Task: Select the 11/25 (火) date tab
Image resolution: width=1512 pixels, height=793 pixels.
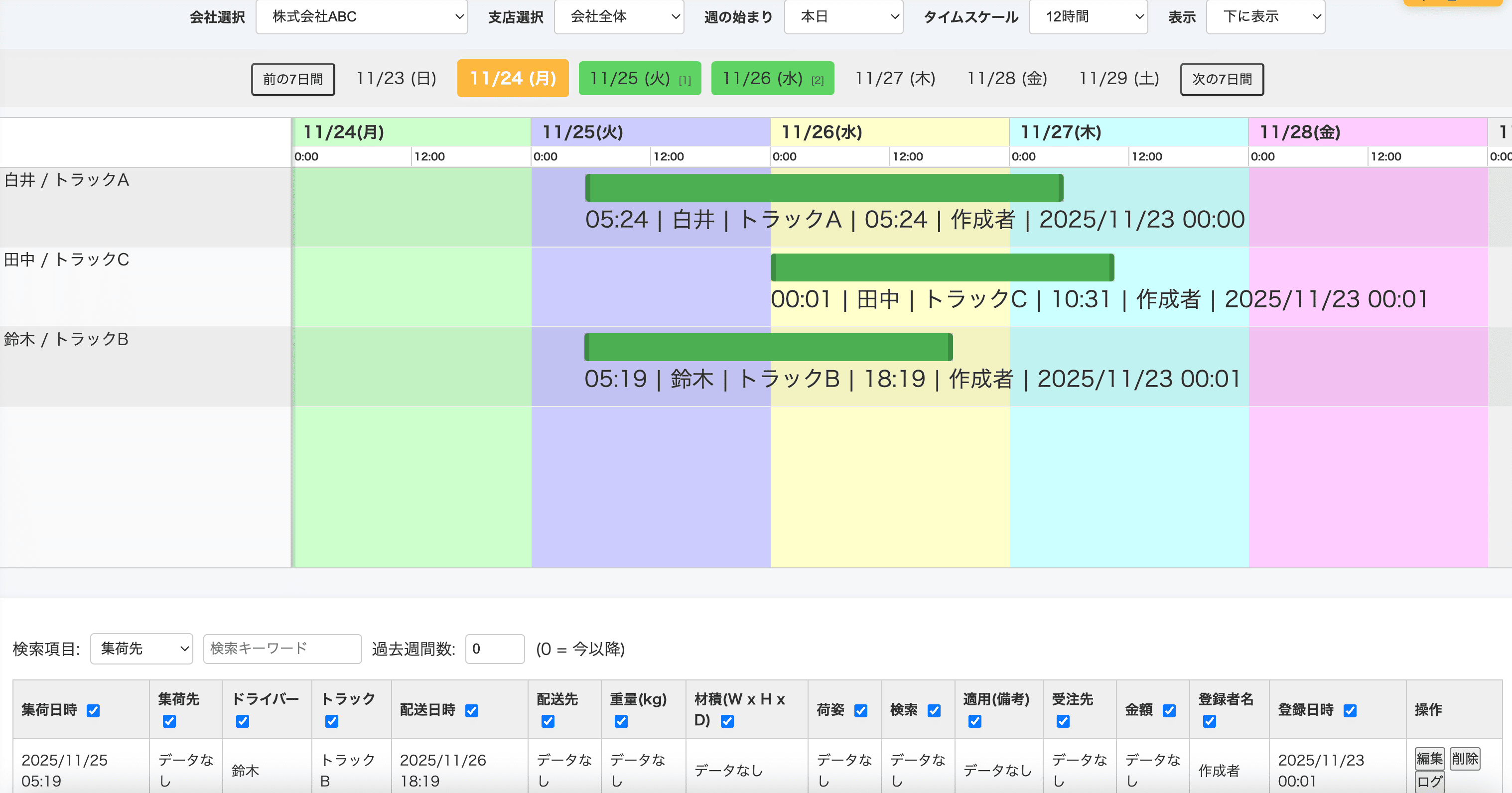Action: click(x=639, y=78)
